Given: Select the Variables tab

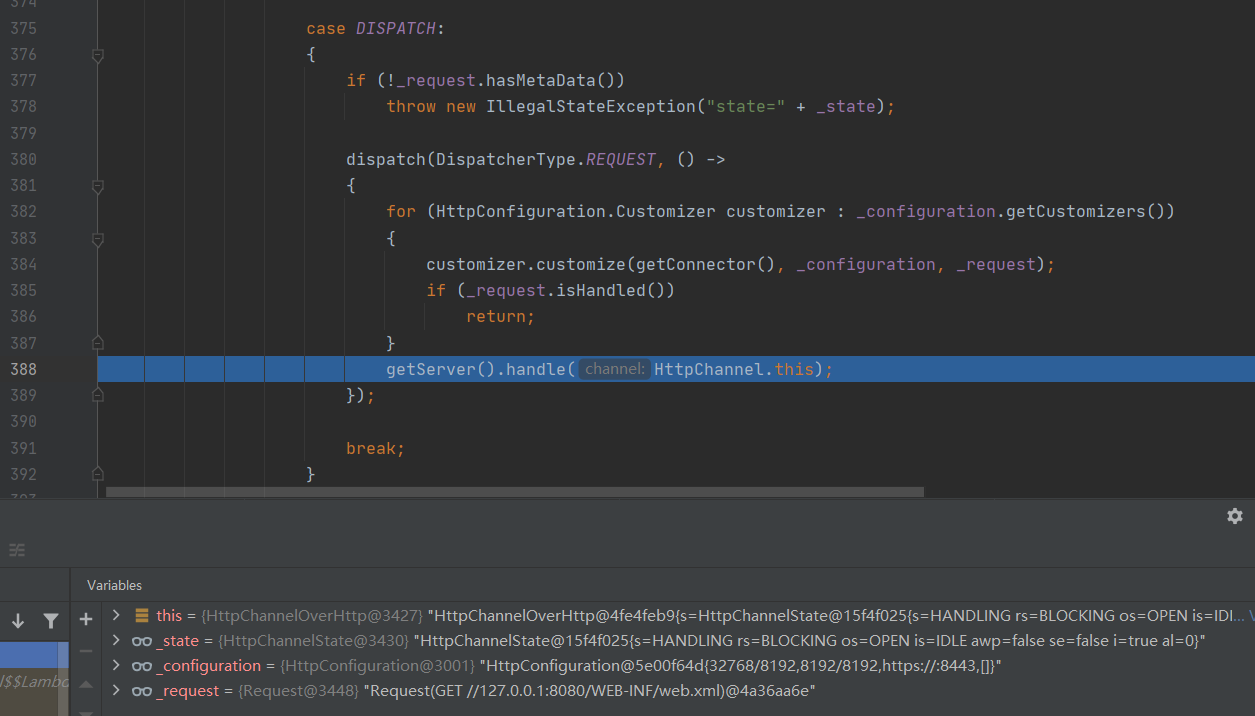Looking at the screenshot, I should 114,585.
